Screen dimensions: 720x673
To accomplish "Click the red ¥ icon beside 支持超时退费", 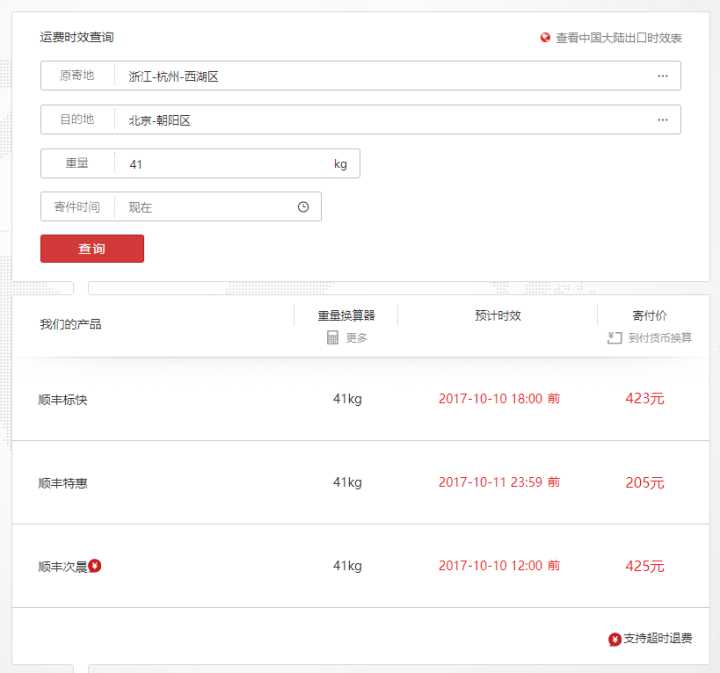I will coord(614,639).
